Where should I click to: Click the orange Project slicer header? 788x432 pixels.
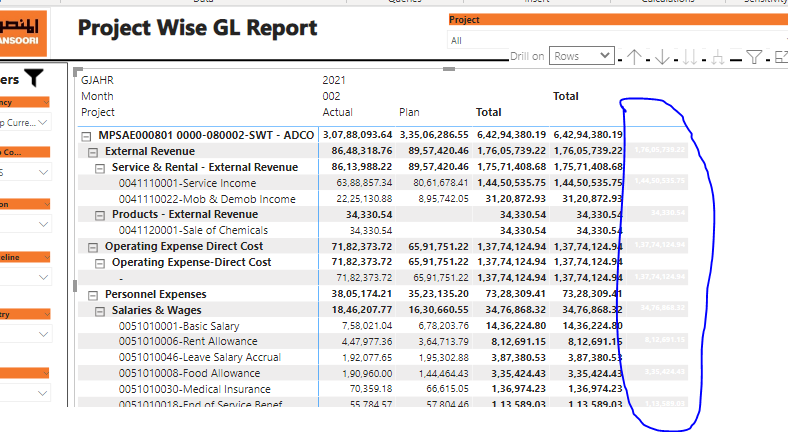tap(618, 20)
